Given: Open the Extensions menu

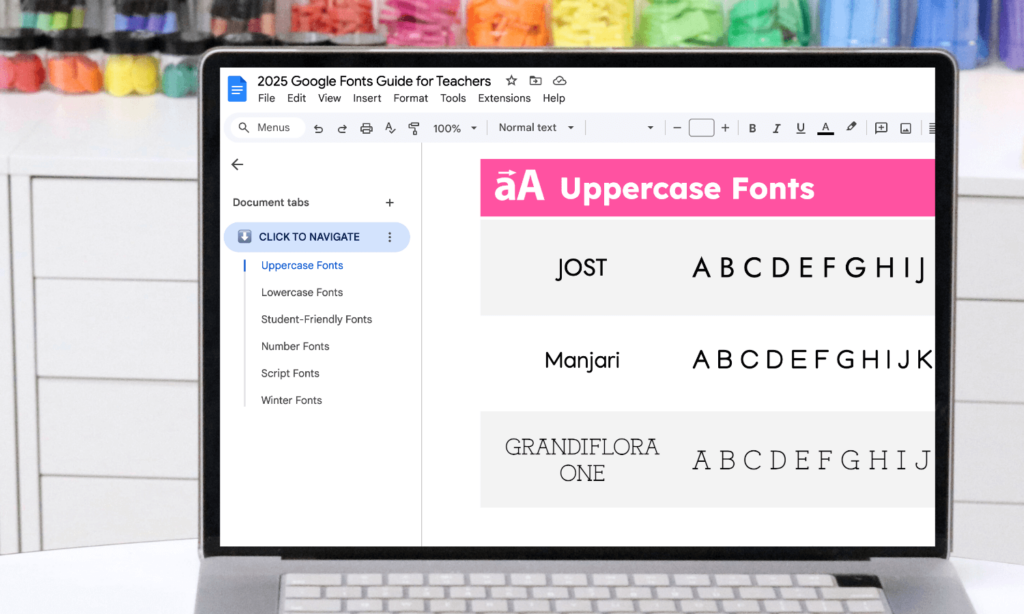Looking at the screenshot, I should 504,98.
